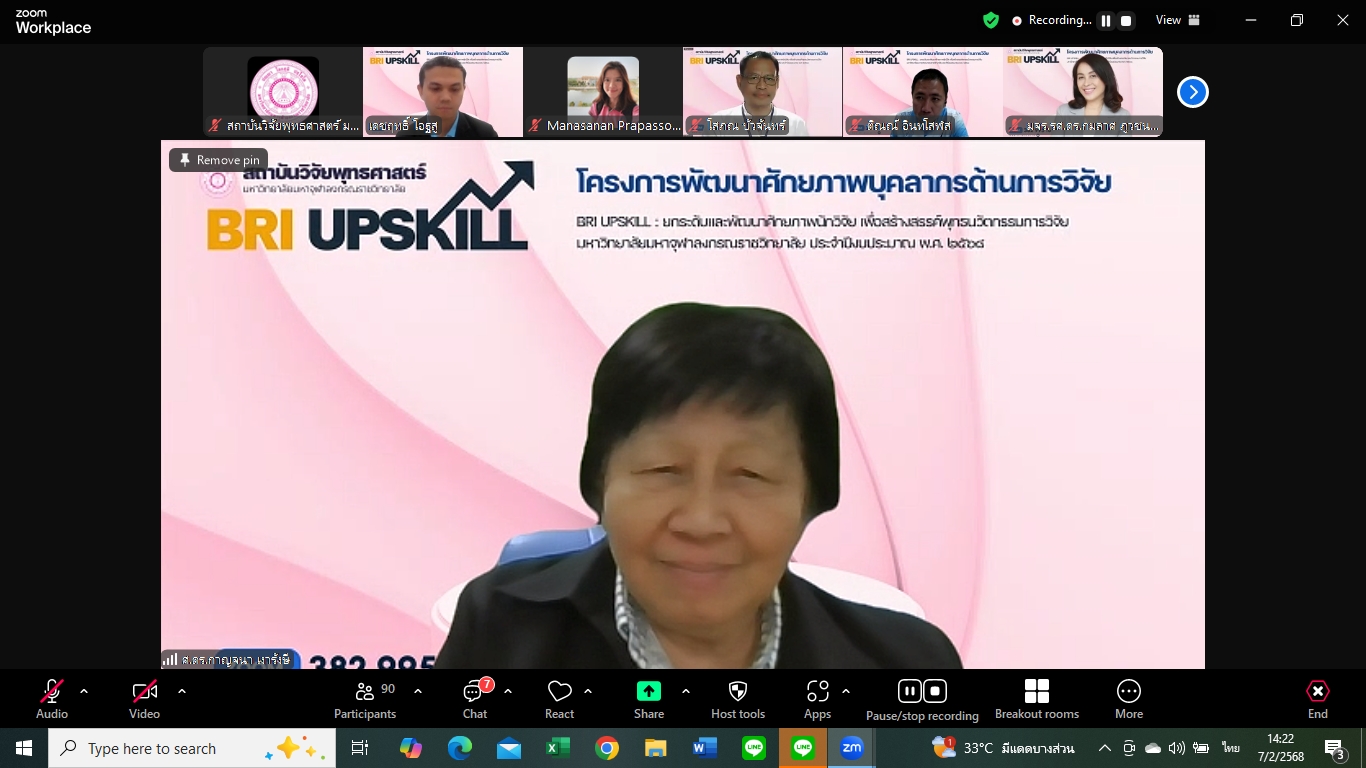Open the Windows Start menu
The height and width of the screenshot is (768, 1366).
(23, 748)
